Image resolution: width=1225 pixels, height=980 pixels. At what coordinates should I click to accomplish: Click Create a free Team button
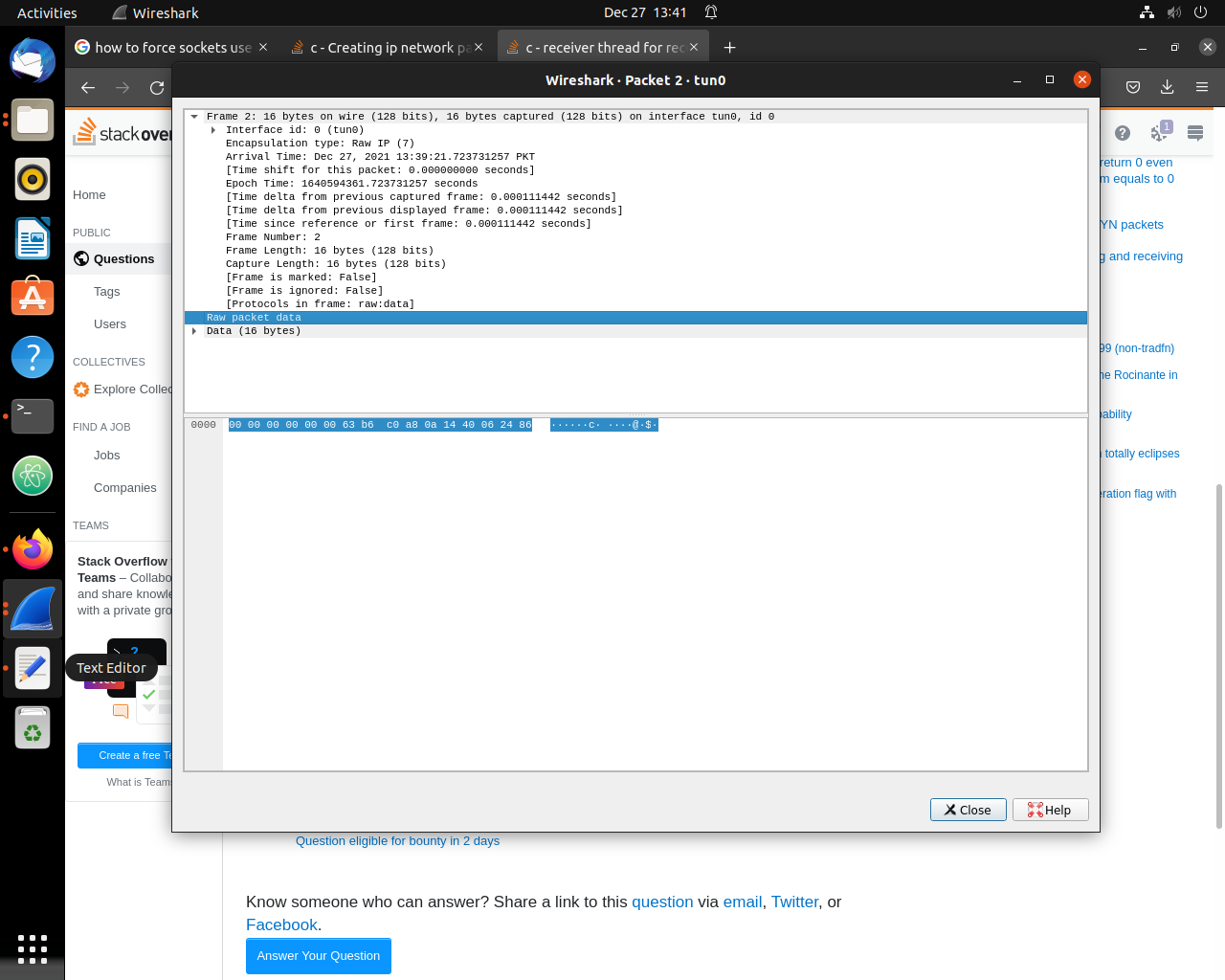125,755
